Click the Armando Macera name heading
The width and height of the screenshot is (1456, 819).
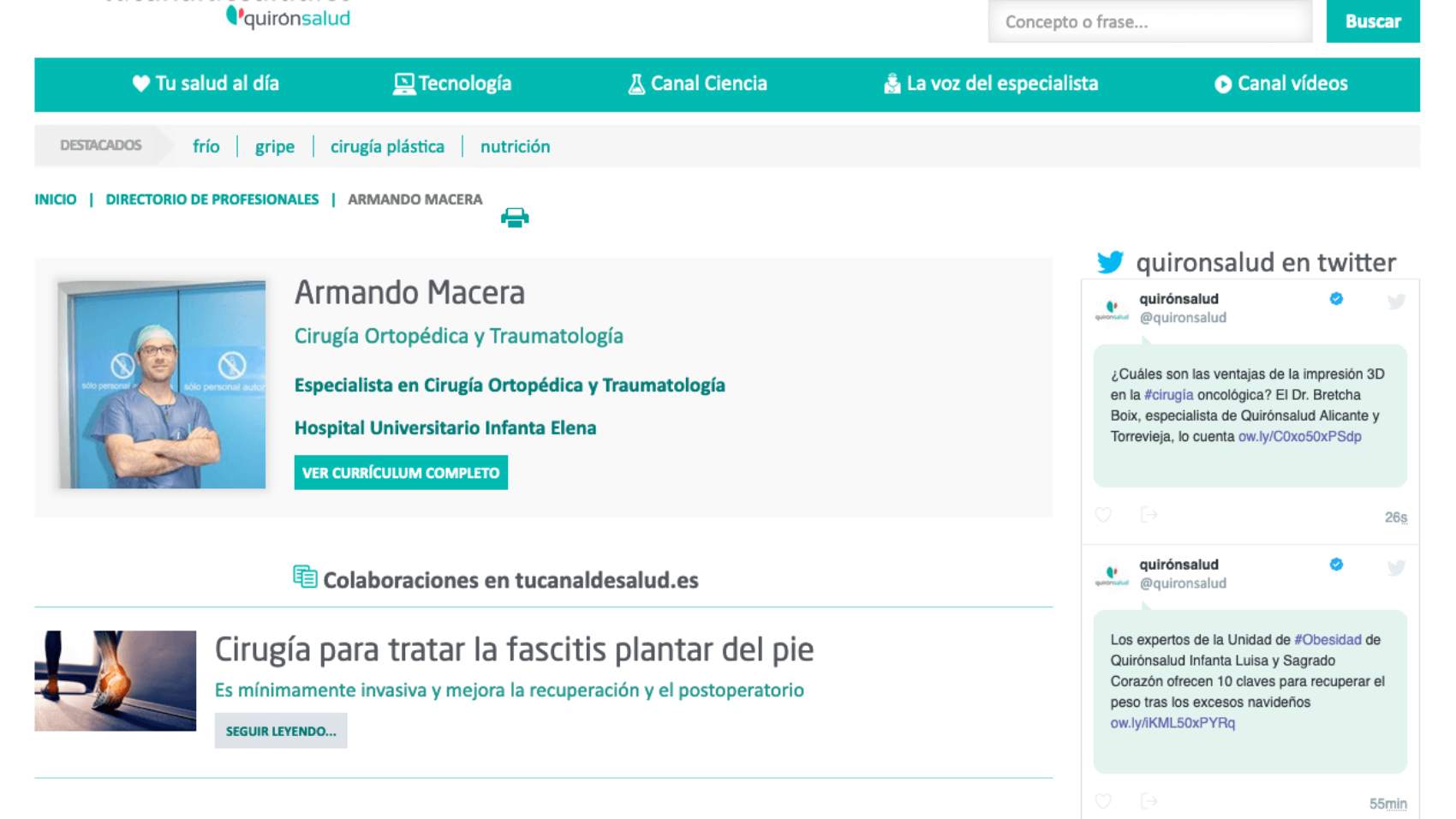pyautogui.click(x=410, y=293)
